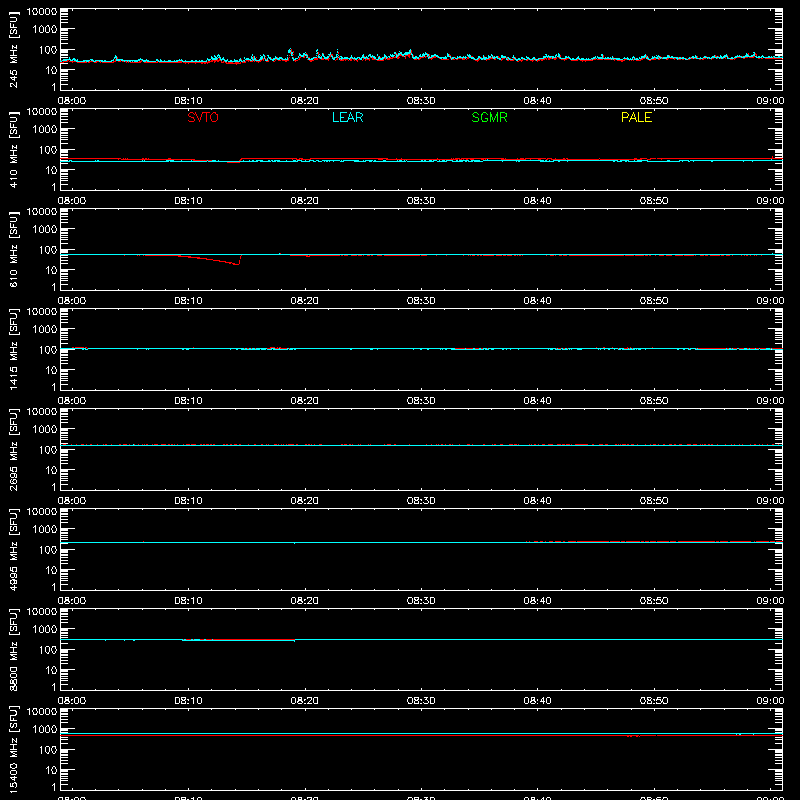
Task: Click the '15400 MHz [SFU]' axis label
Action: [x=14, y=749]
